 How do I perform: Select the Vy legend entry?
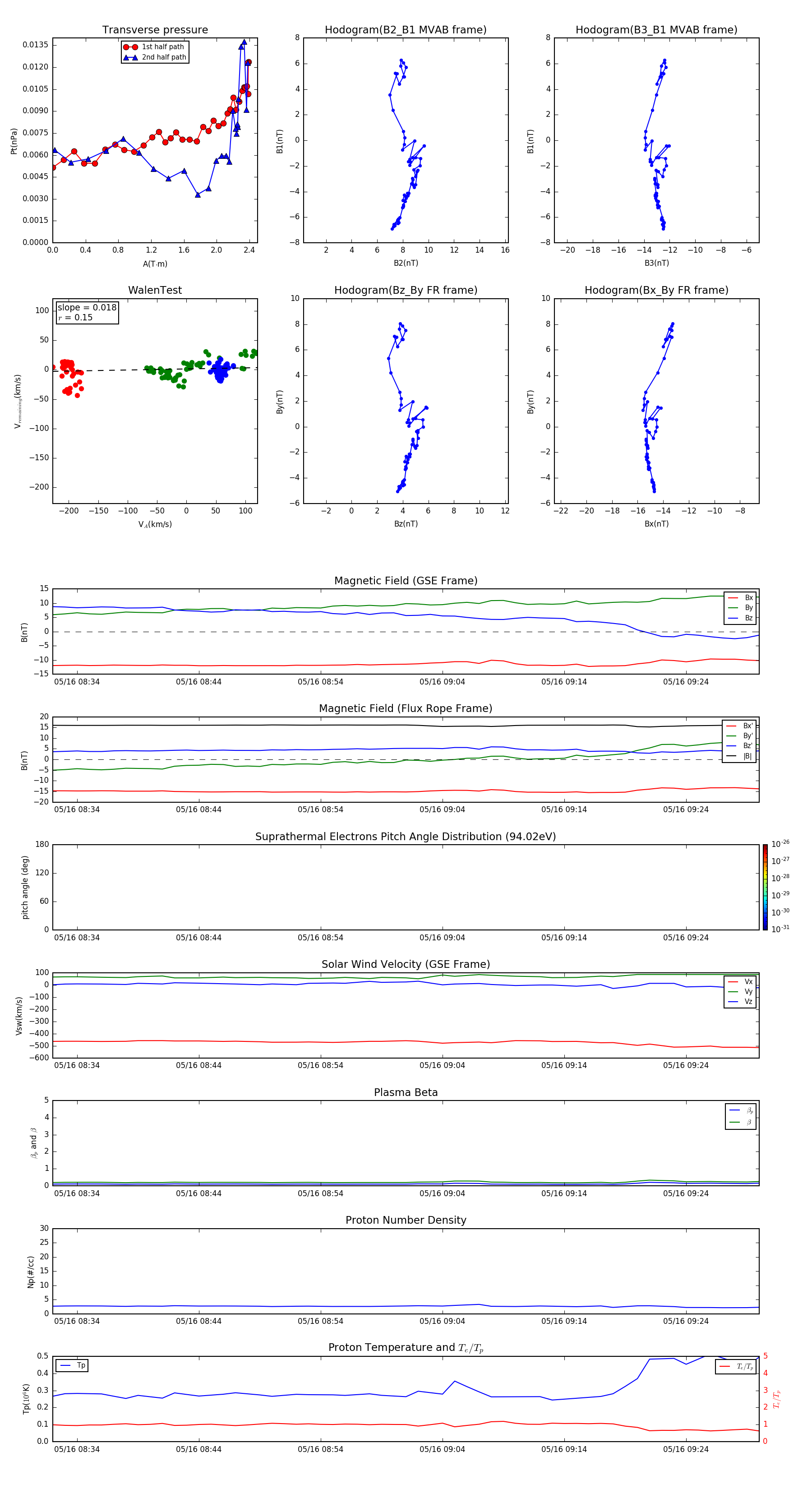tap(740, 991)
